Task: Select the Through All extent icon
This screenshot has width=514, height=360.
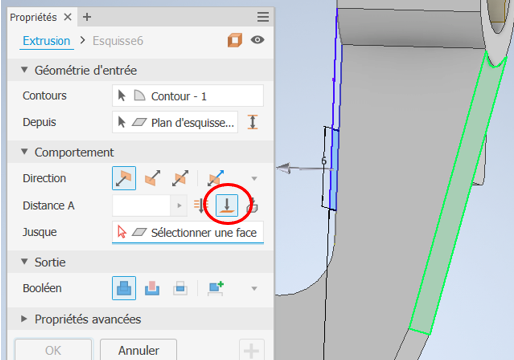Action: (x=201, y=205)
